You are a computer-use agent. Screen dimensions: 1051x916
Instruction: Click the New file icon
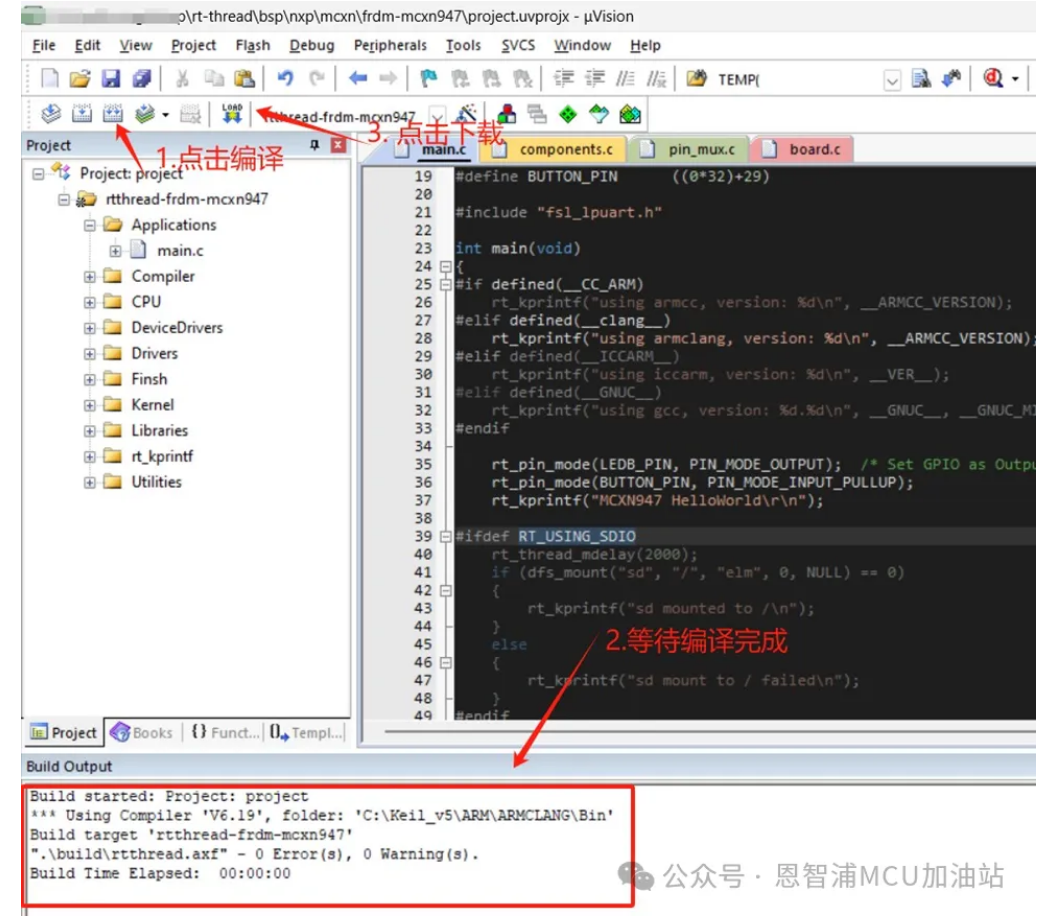pos(50,79)
